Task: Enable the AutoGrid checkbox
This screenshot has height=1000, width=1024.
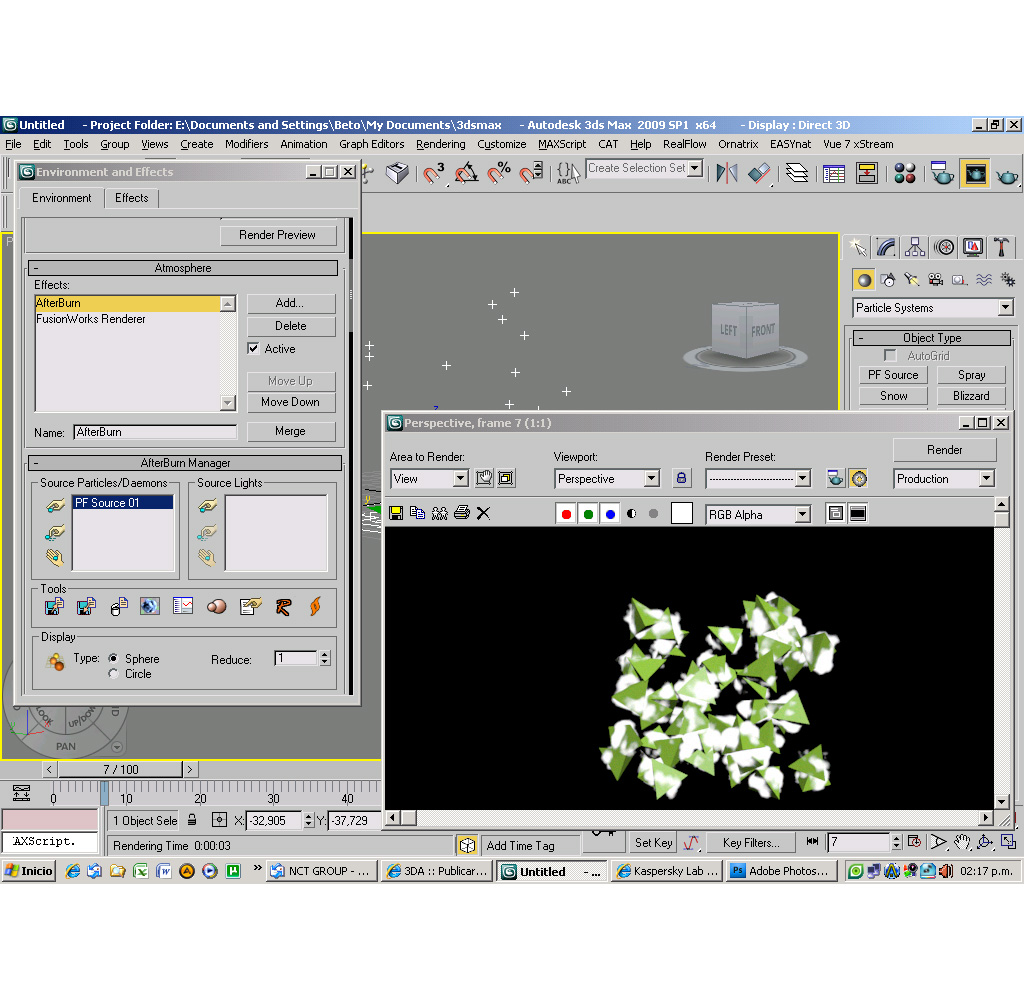Action: (889, 355)
